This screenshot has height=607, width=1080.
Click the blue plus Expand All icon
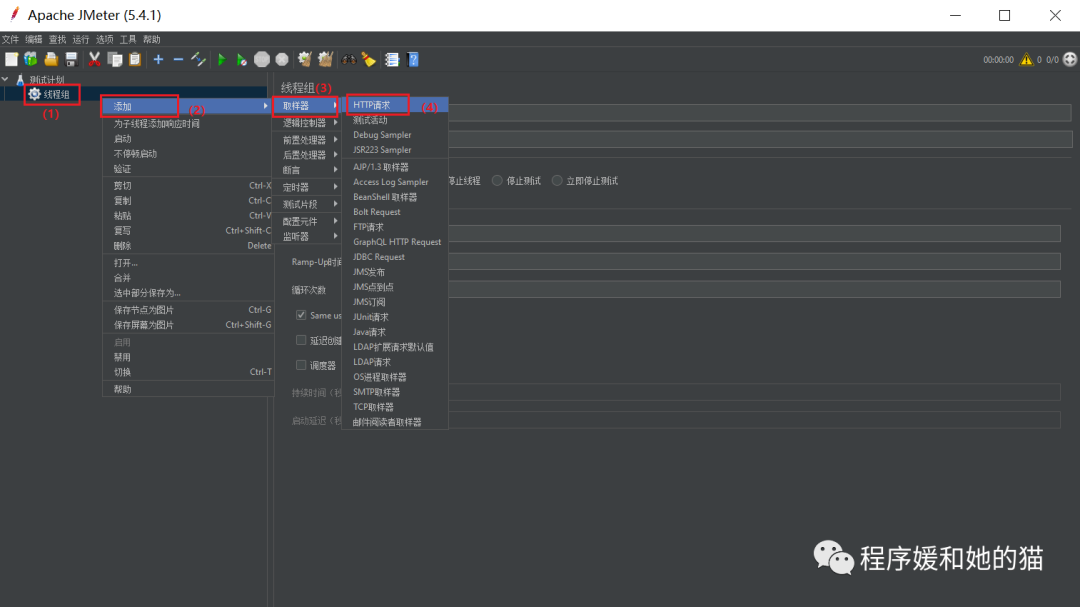coord(158,60)
